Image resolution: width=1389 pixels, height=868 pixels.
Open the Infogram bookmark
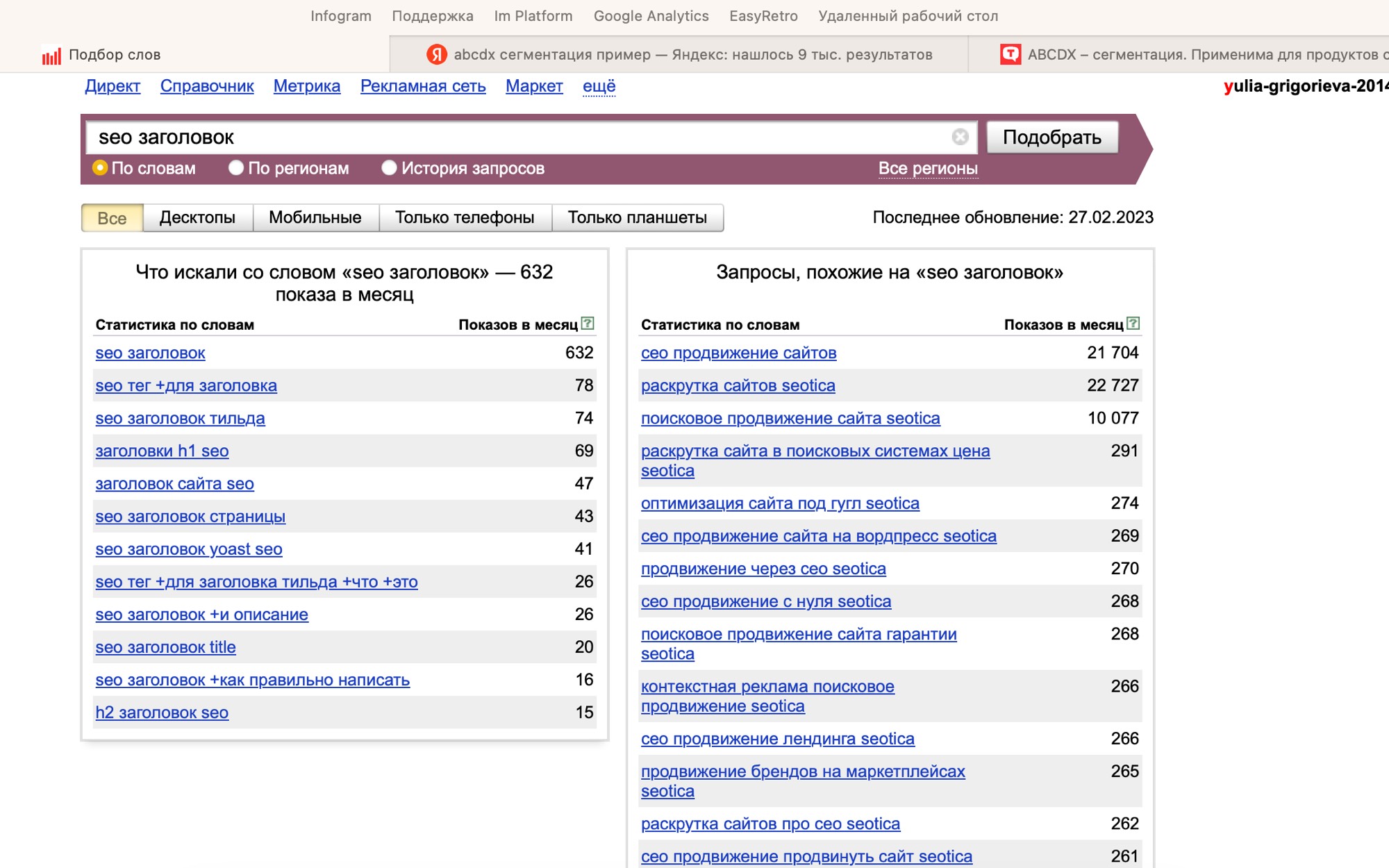click(x=341, y=16)
